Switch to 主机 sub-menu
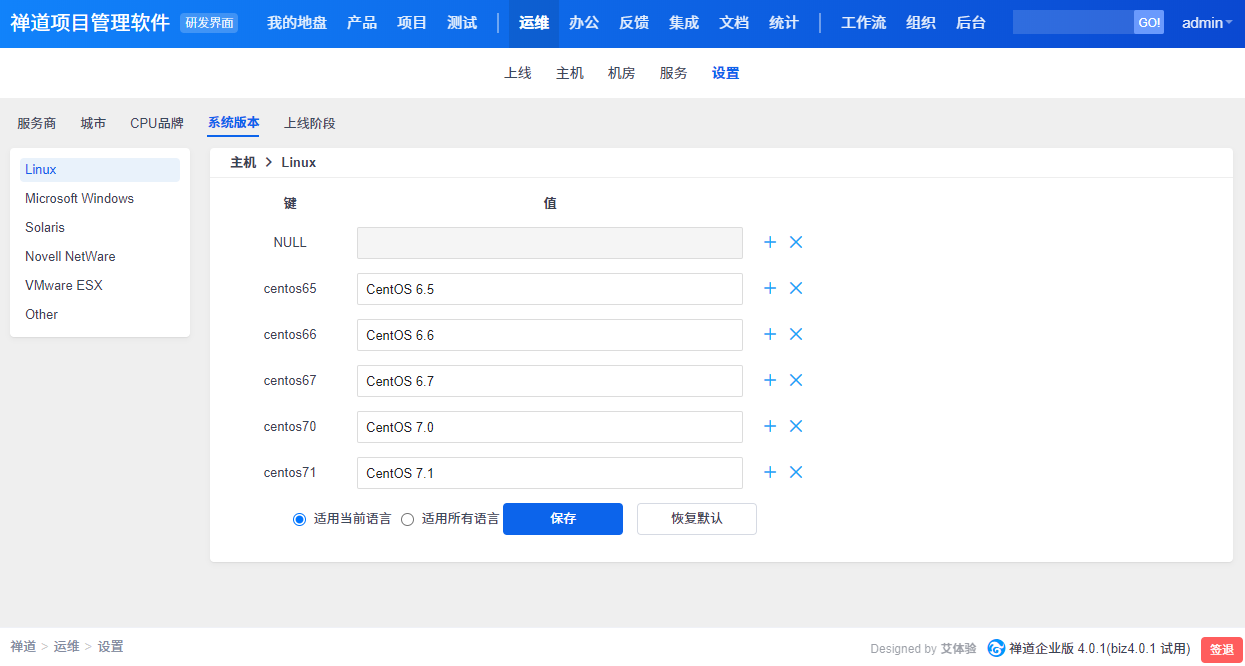The image size is (1245, 666). [570, 73]
